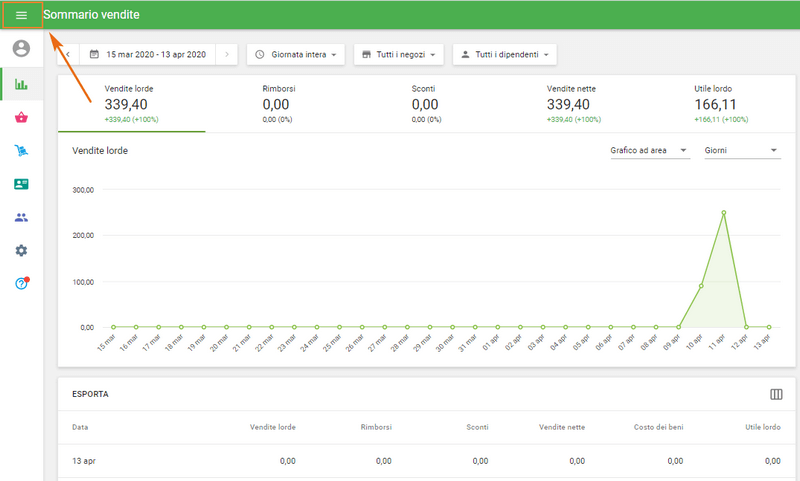Open the Employees ID card sidebar icon

point(21,184)
